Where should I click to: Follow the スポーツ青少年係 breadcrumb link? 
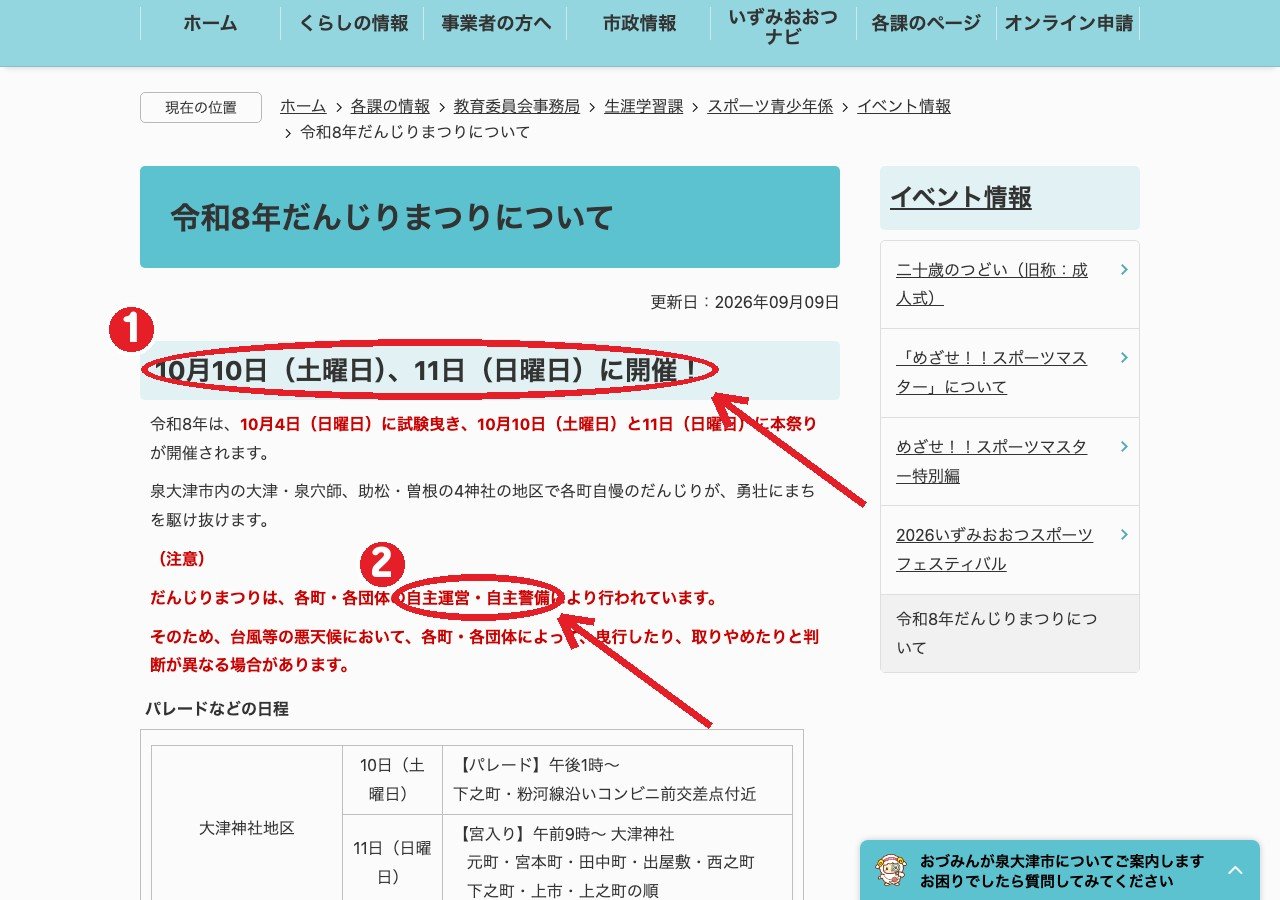(770, 106)
